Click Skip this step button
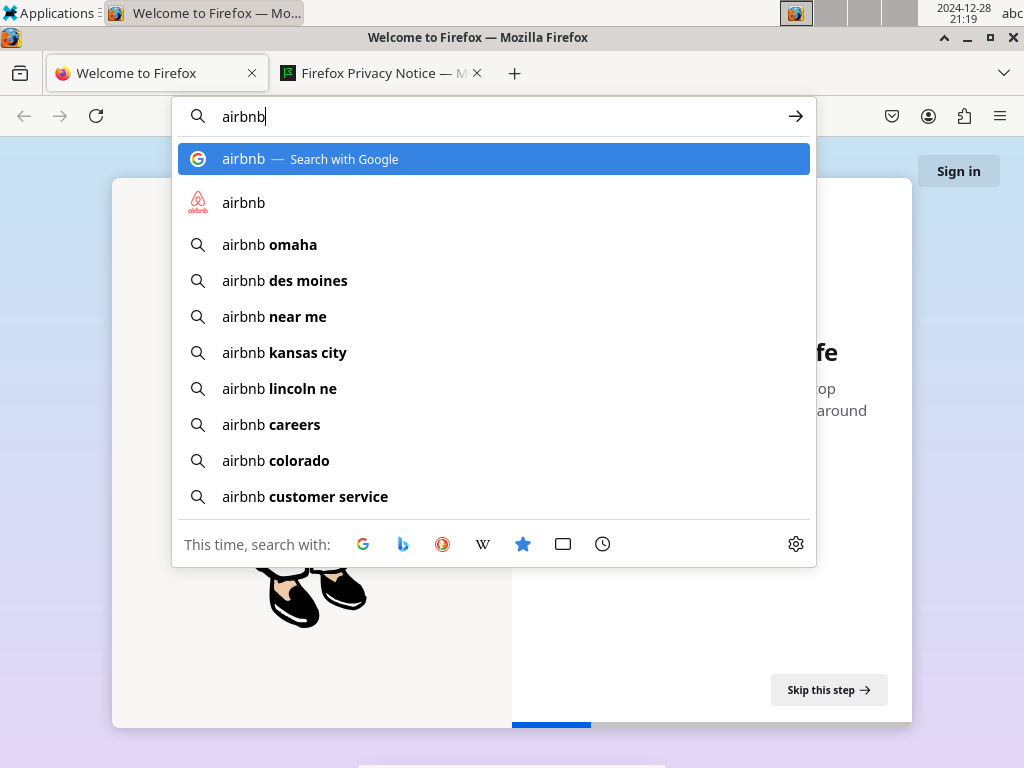 click(829, 690)
